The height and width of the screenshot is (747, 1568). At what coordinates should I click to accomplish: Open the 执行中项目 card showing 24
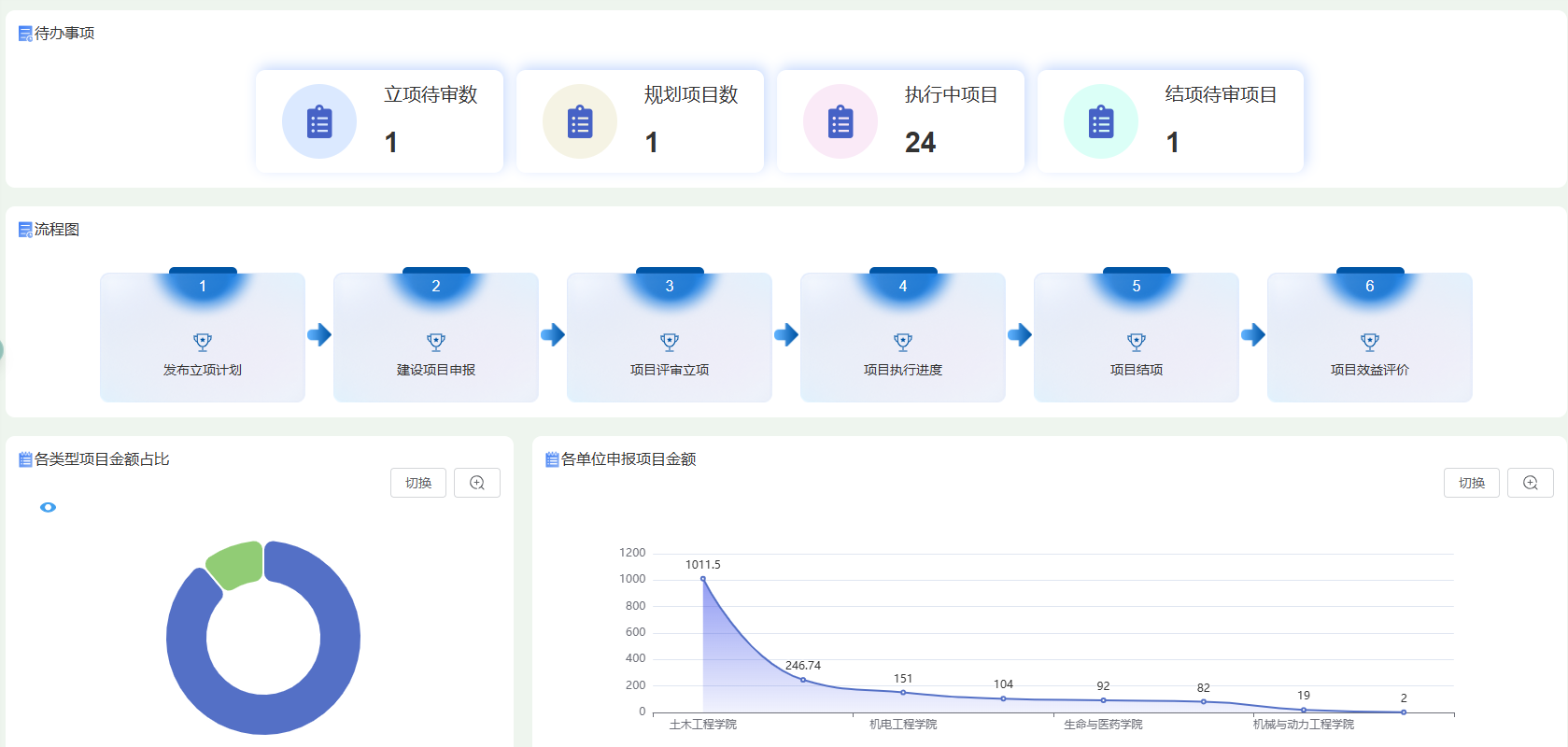(x=901, y=121)
